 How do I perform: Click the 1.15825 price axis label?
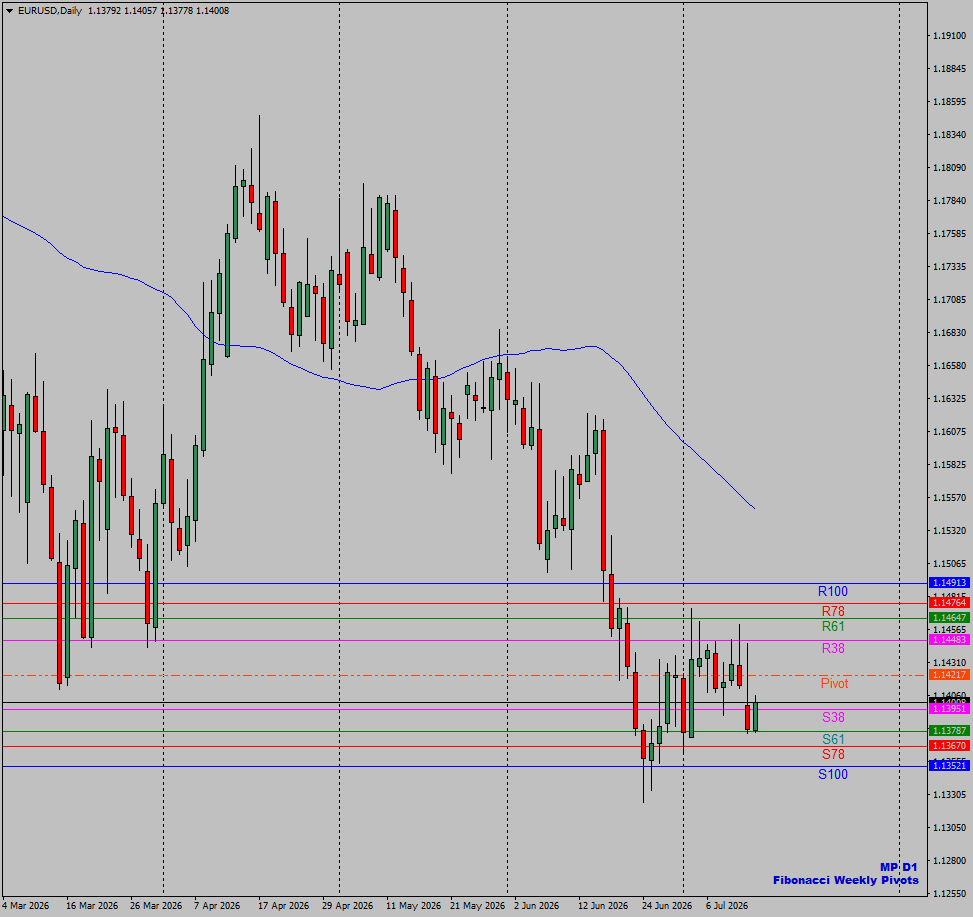(949, 465)
